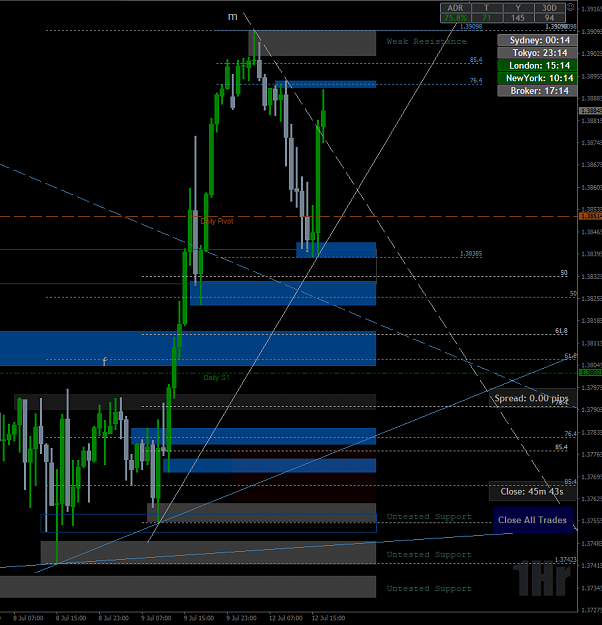Click the 8 Jul 15:00 time label

point(71,618)
